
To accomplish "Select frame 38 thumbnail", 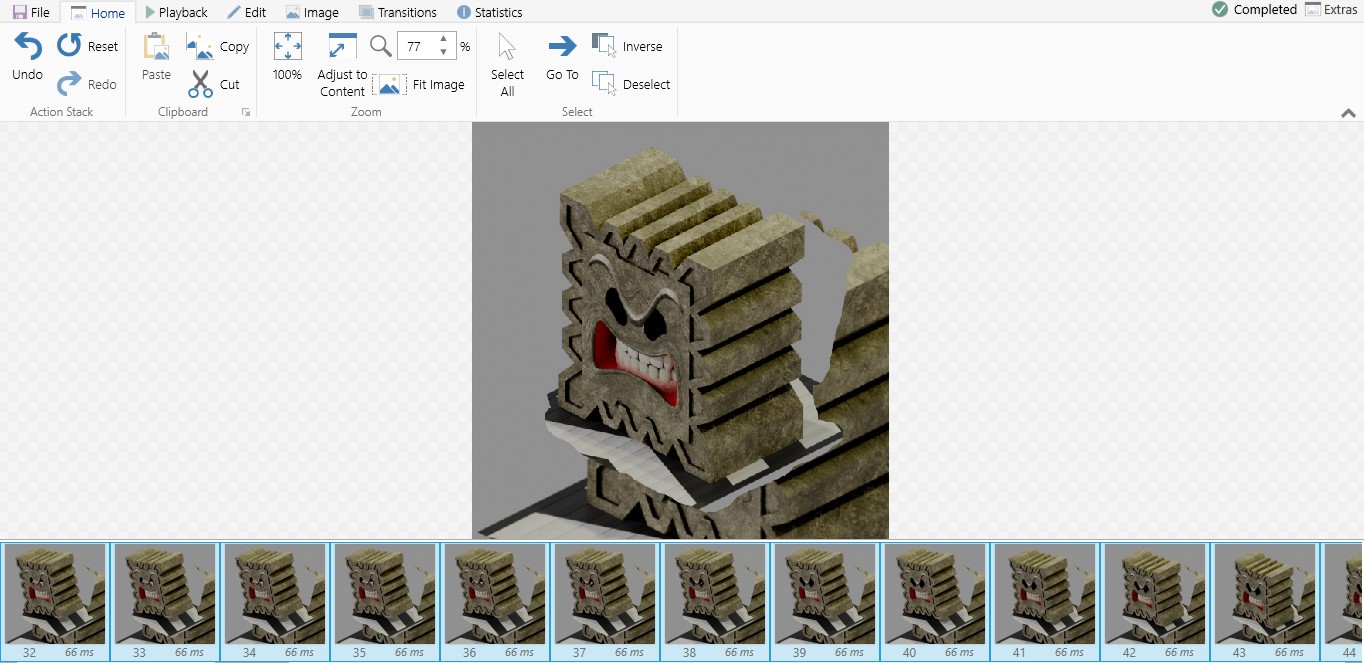I will 715,601.
